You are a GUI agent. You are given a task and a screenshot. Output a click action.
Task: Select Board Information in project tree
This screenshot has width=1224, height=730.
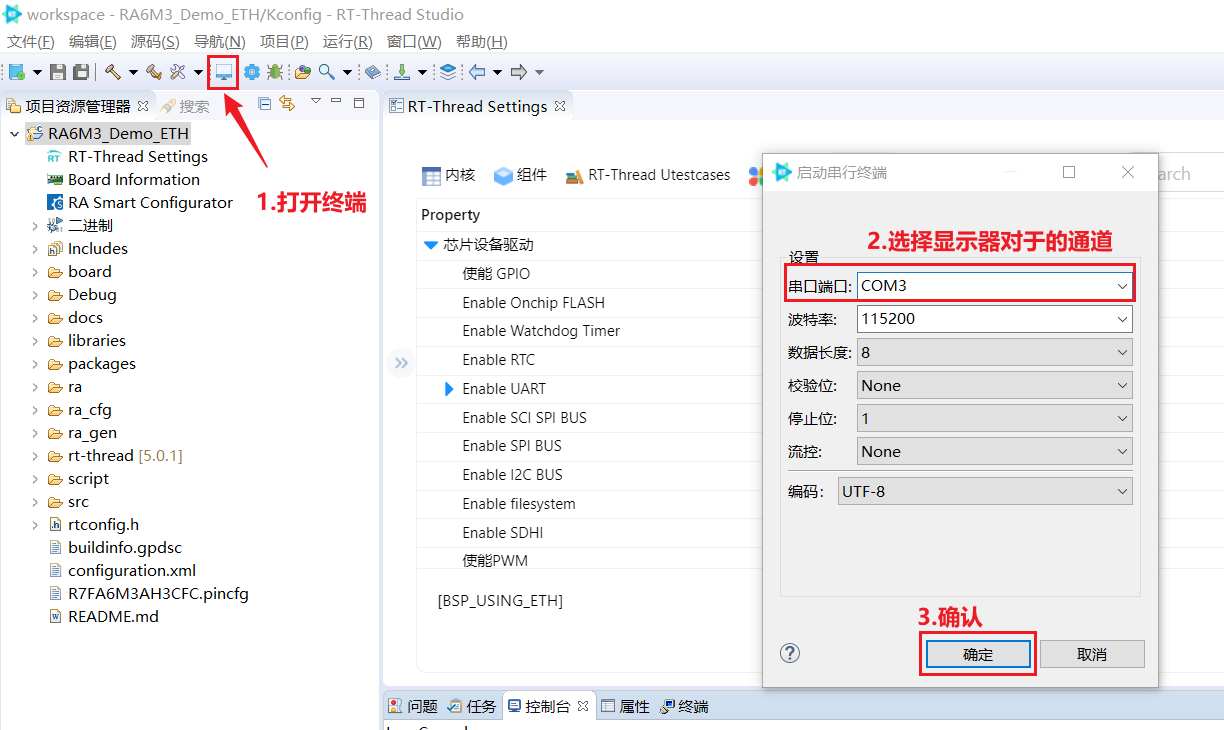124,180
